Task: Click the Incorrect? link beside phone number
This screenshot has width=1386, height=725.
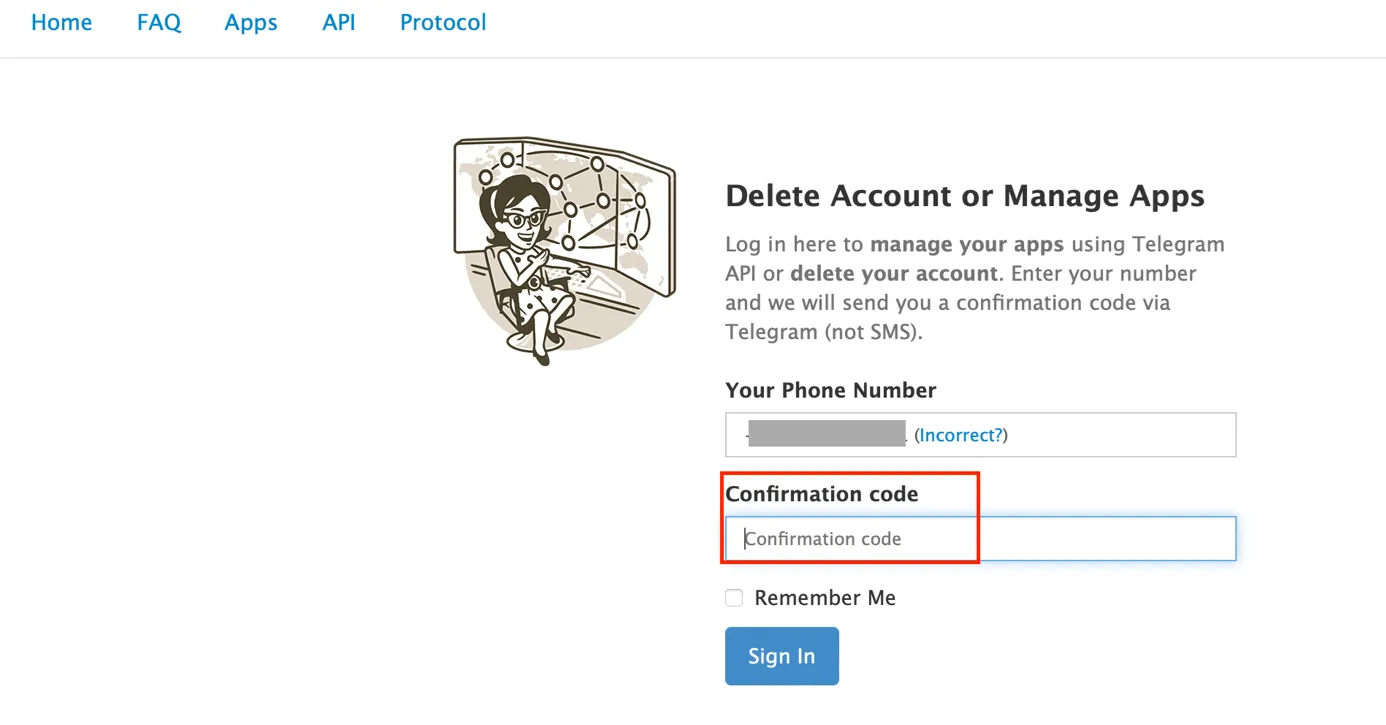Action: pos(961,435)
